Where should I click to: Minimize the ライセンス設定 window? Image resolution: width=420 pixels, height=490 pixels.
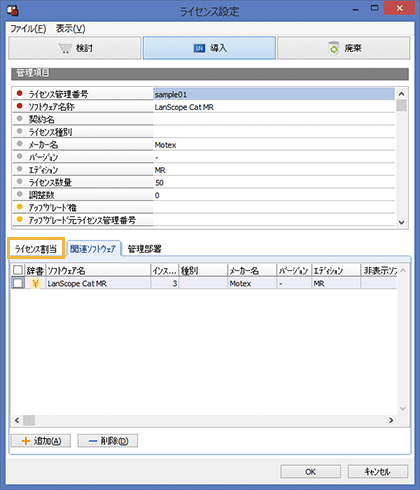tap(356, 9)
